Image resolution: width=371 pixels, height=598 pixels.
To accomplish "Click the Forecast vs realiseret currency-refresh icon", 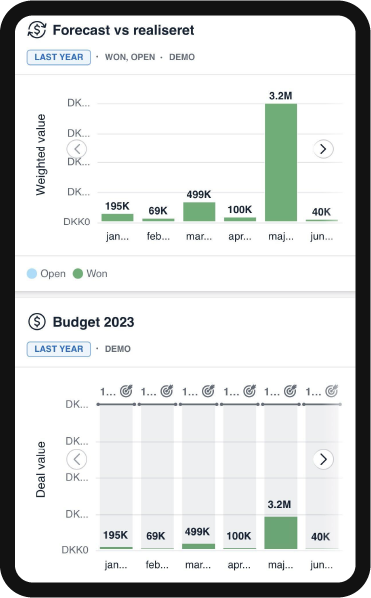I will click(x=37, y=30).
